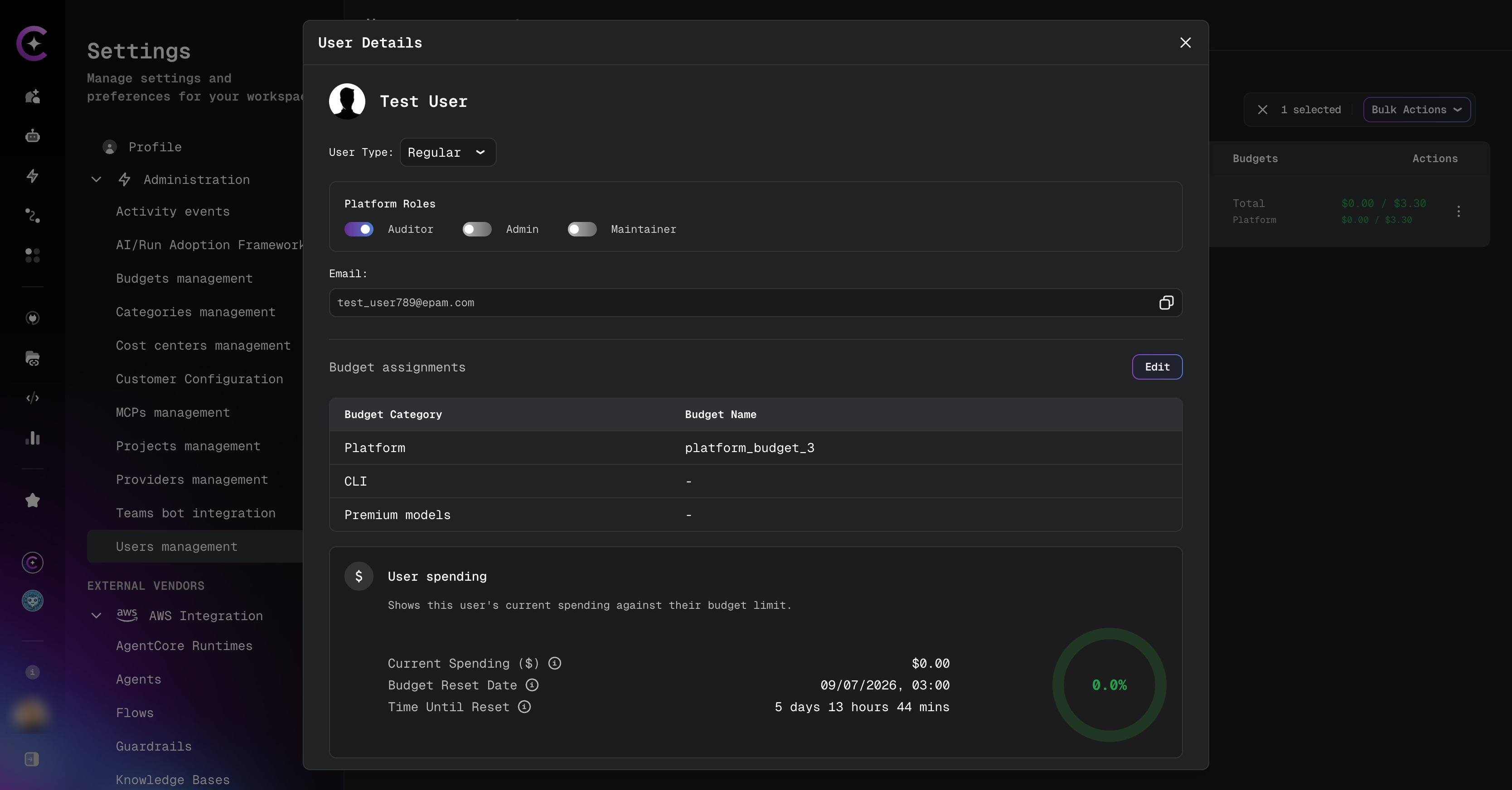Open Users management settings page

195,547
